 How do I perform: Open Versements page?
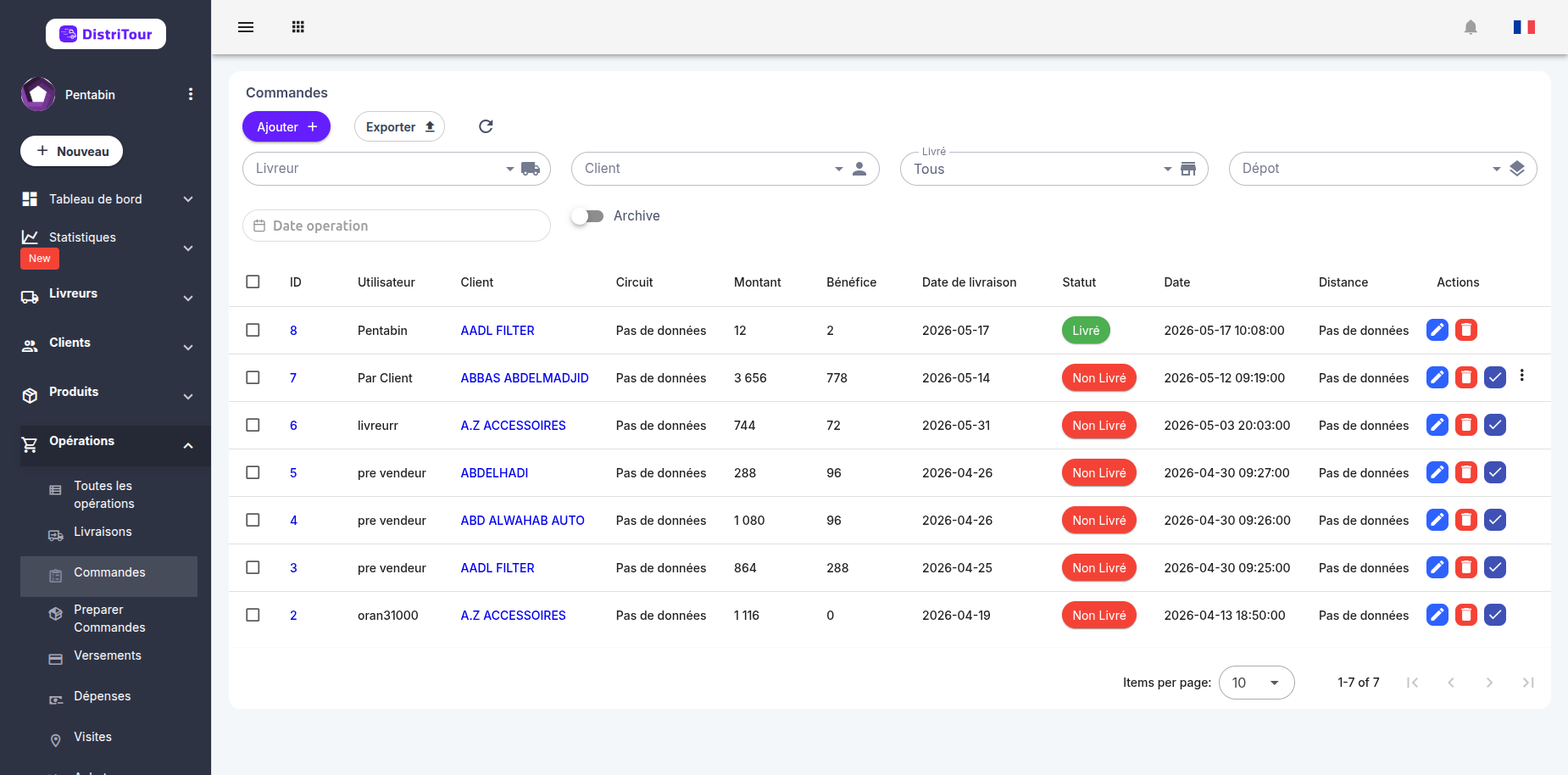(x=108, y=655)
